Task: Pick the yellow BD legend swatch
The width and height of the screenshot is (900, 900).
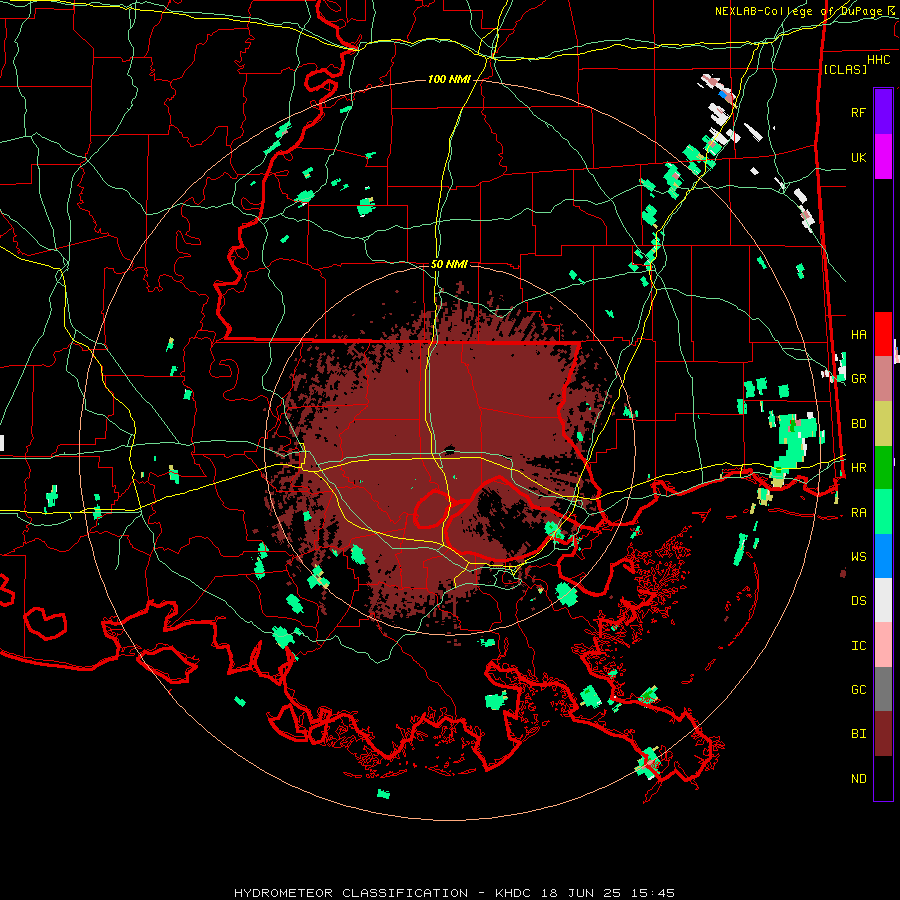Action: coord(883,424)
